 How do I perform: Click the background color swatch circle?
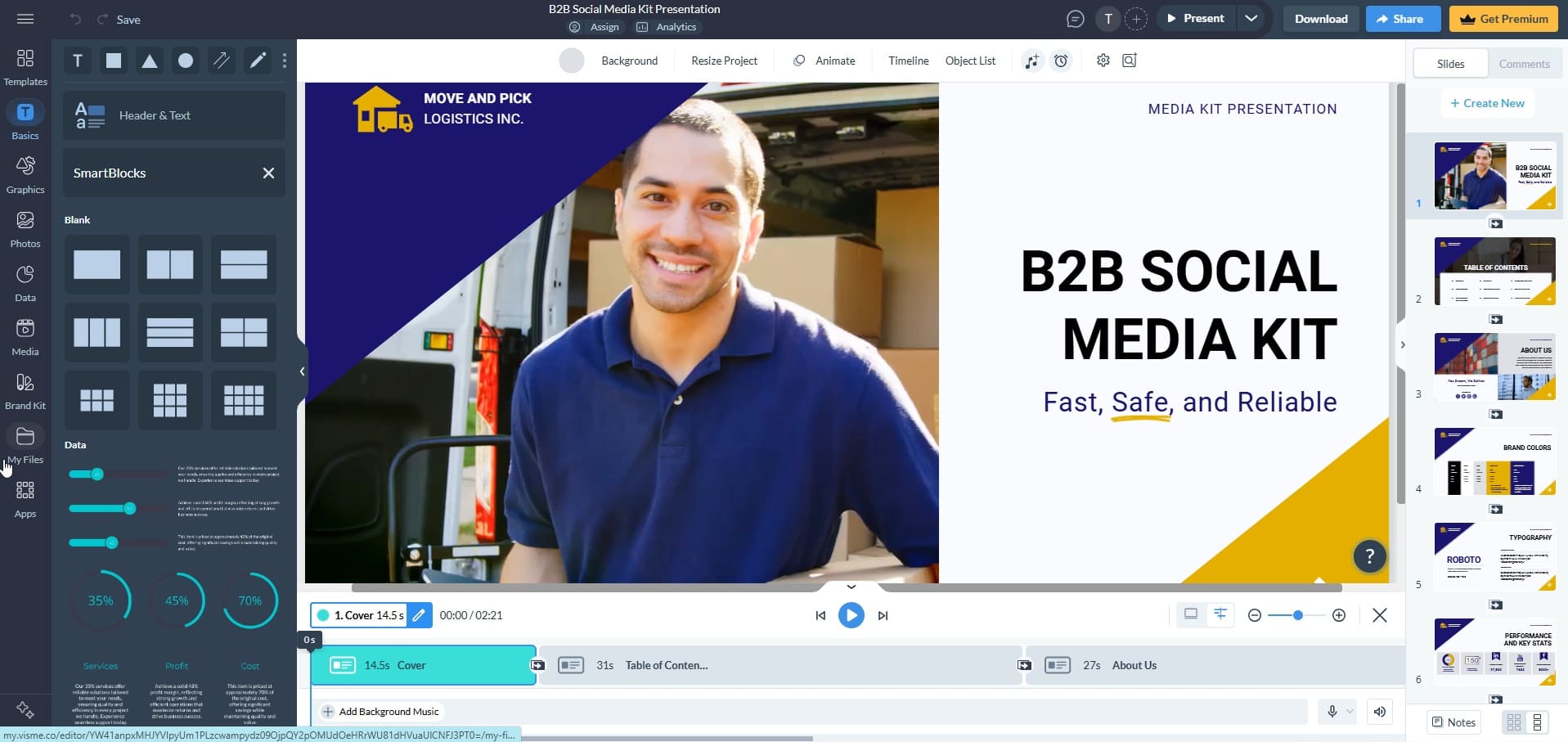(x=572, y=61)
